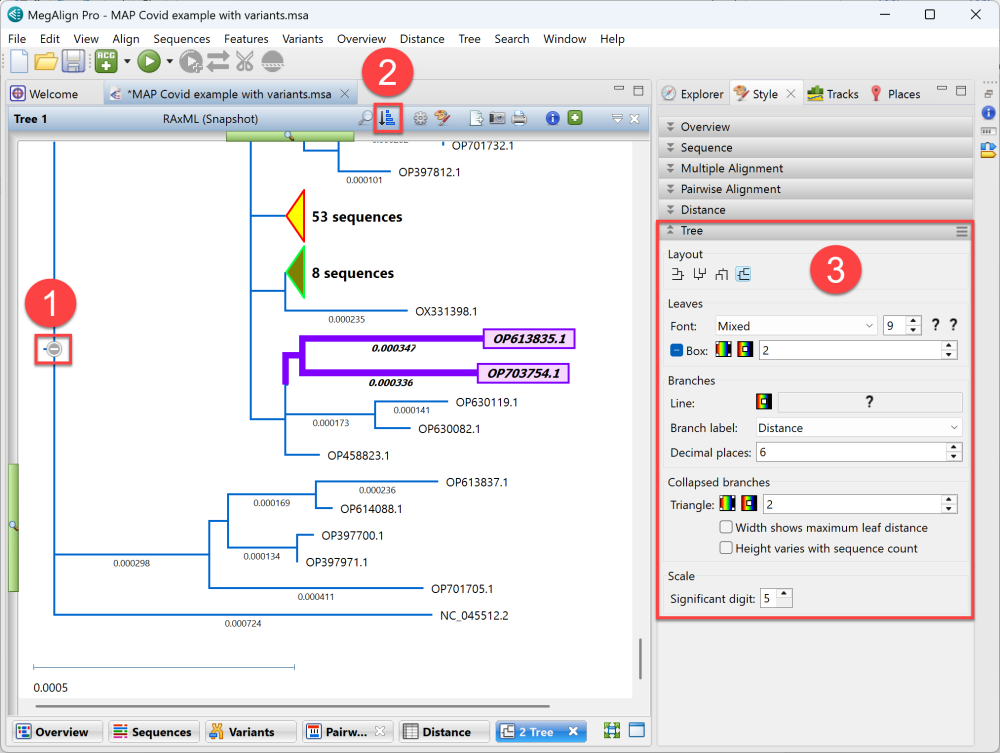Screen dimensions: 1000x753
Task: Click the Save disk toolbar icon
Action: (73, 62)
